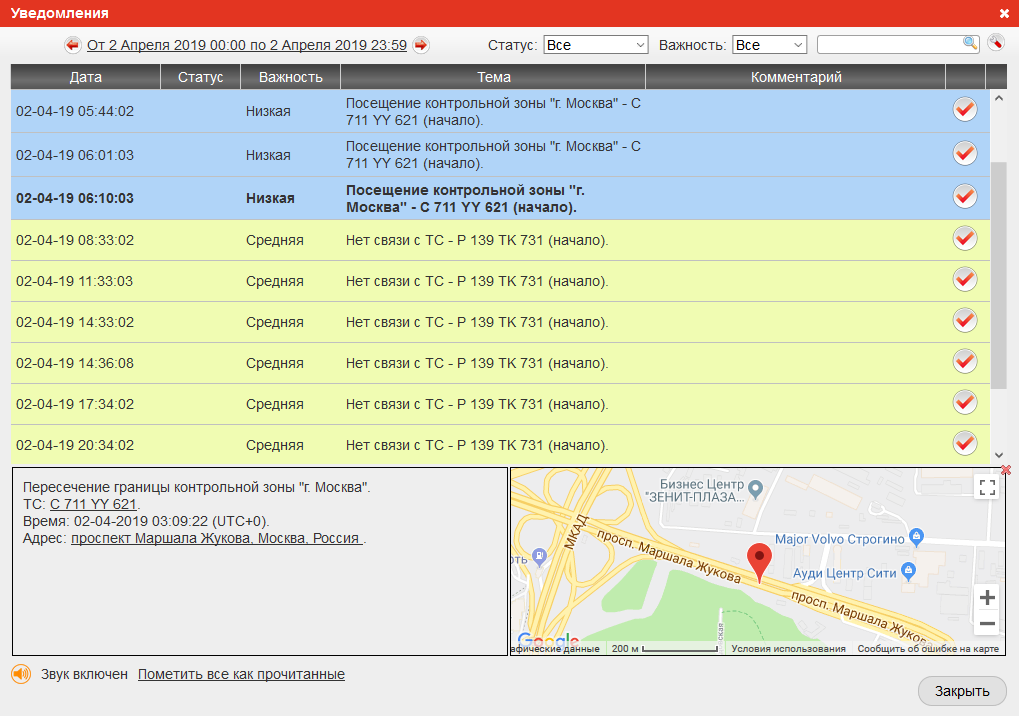
Task: Switch map to fullscreen view
Action: [x=987, y=487]
